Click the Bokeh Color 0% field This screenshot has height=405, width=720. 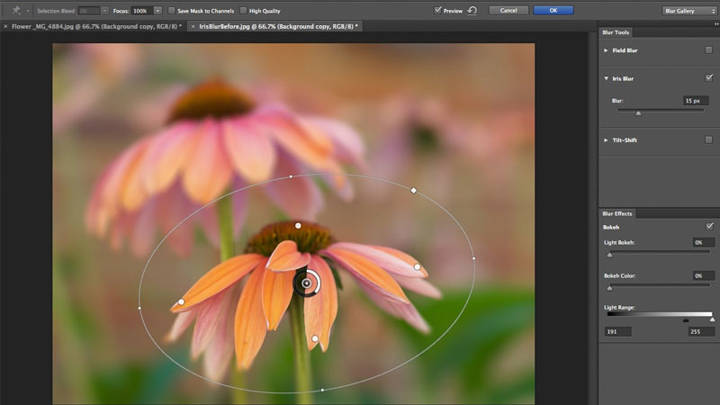pos(703,276)
